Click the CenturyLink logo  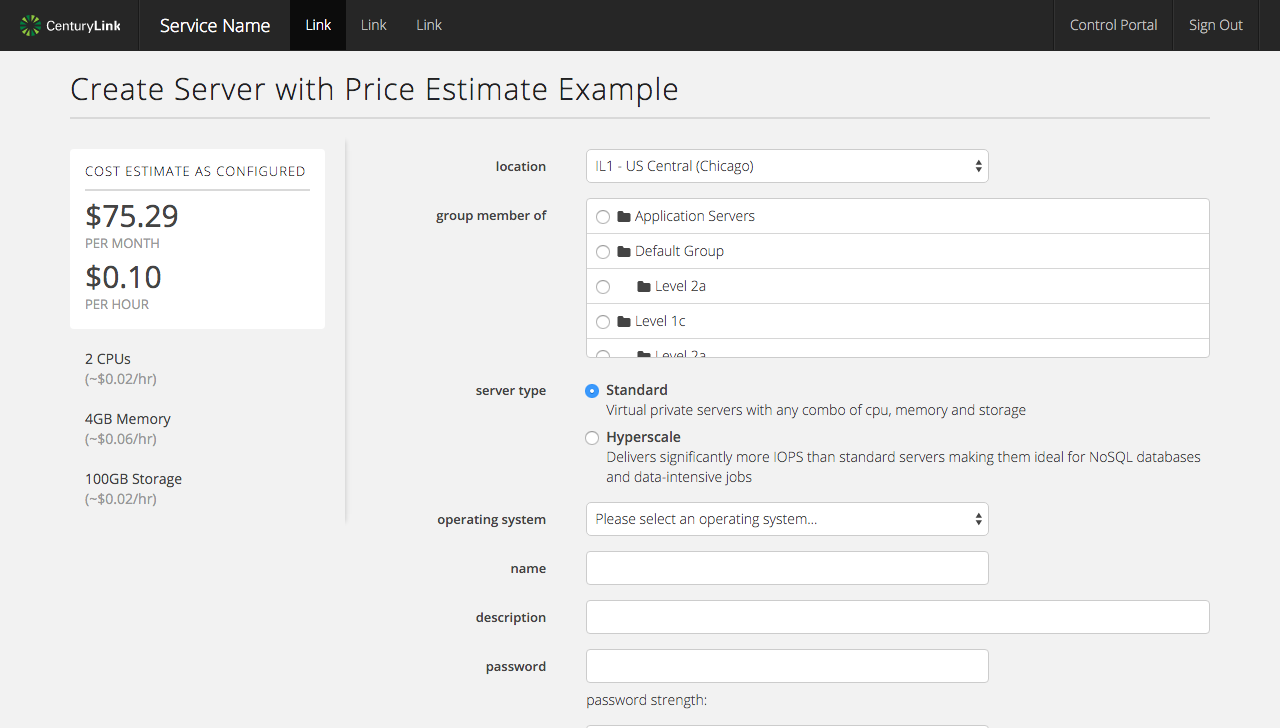tap(70, 25)
